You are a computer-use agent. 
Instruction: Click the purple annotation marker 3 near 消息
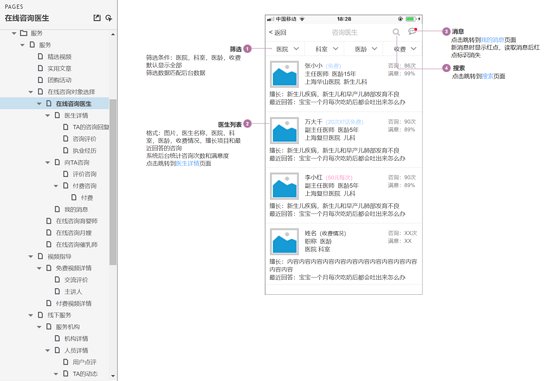point(446,32)
